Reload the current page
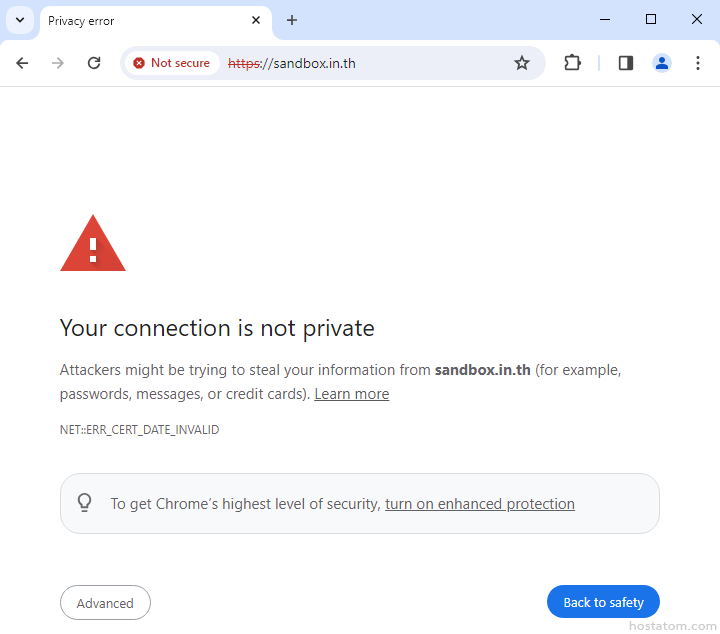Viewport: 720px width, 634px height. [94, 63]
